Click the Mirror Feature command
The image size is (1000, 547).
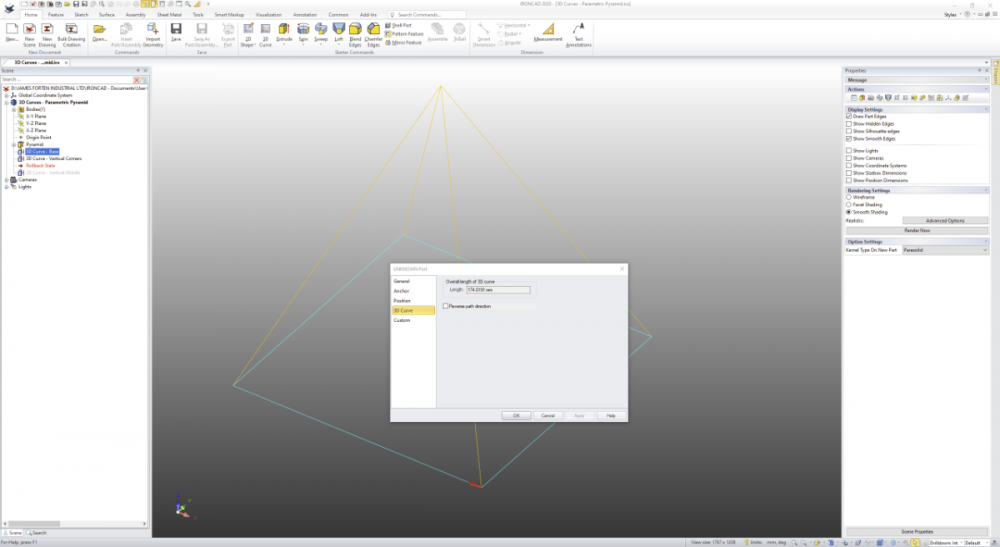pyautogui.click(x=404, y=43)
